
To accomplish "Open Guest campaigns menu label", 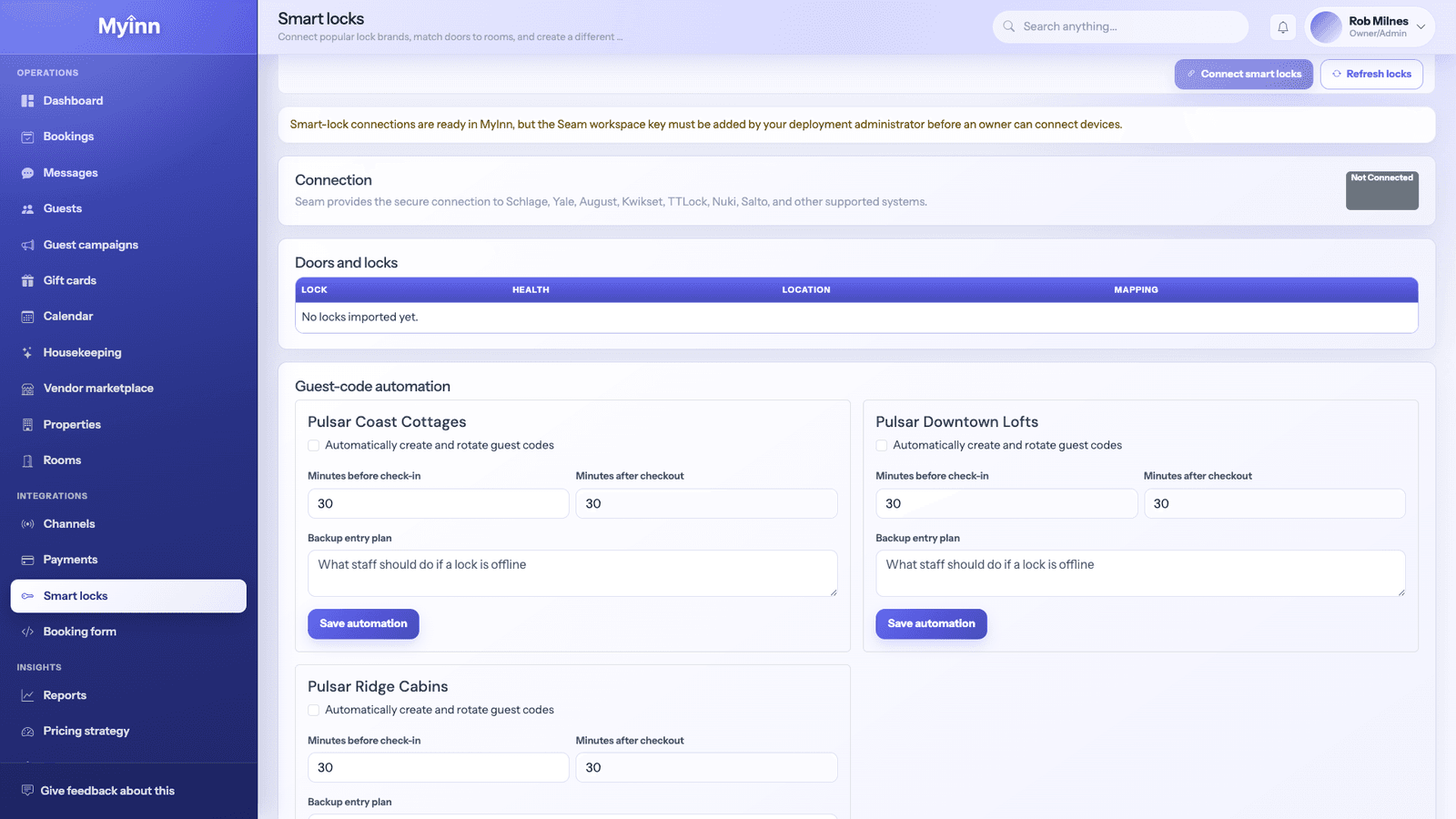I will pos(91,245).
